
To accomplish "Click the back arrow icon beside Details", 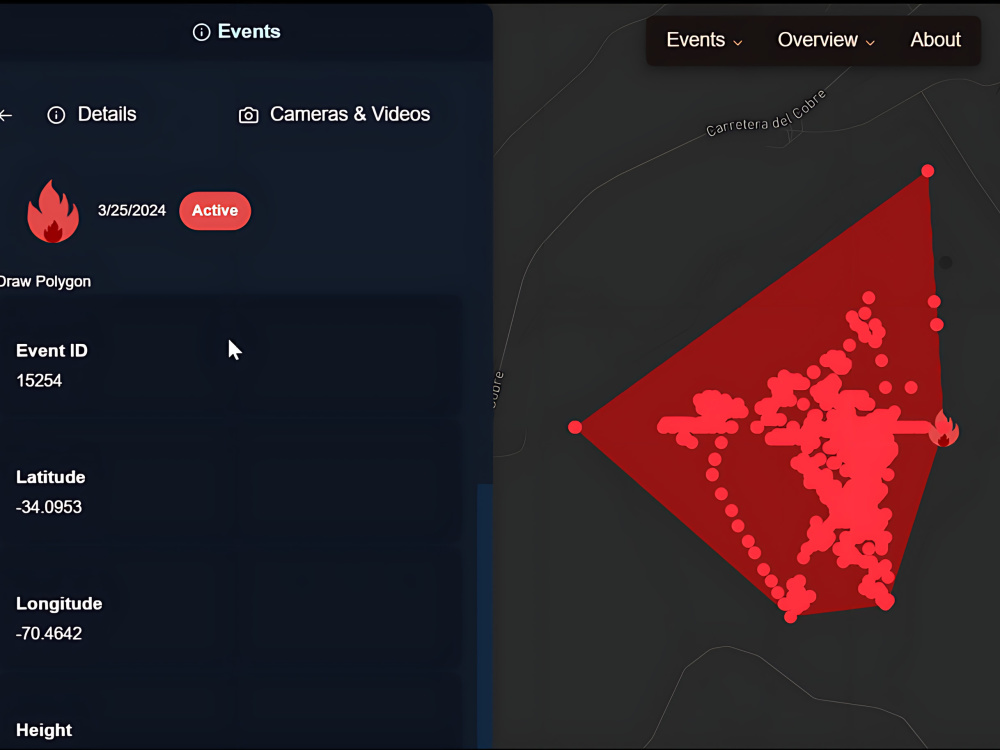I will 6,115.
